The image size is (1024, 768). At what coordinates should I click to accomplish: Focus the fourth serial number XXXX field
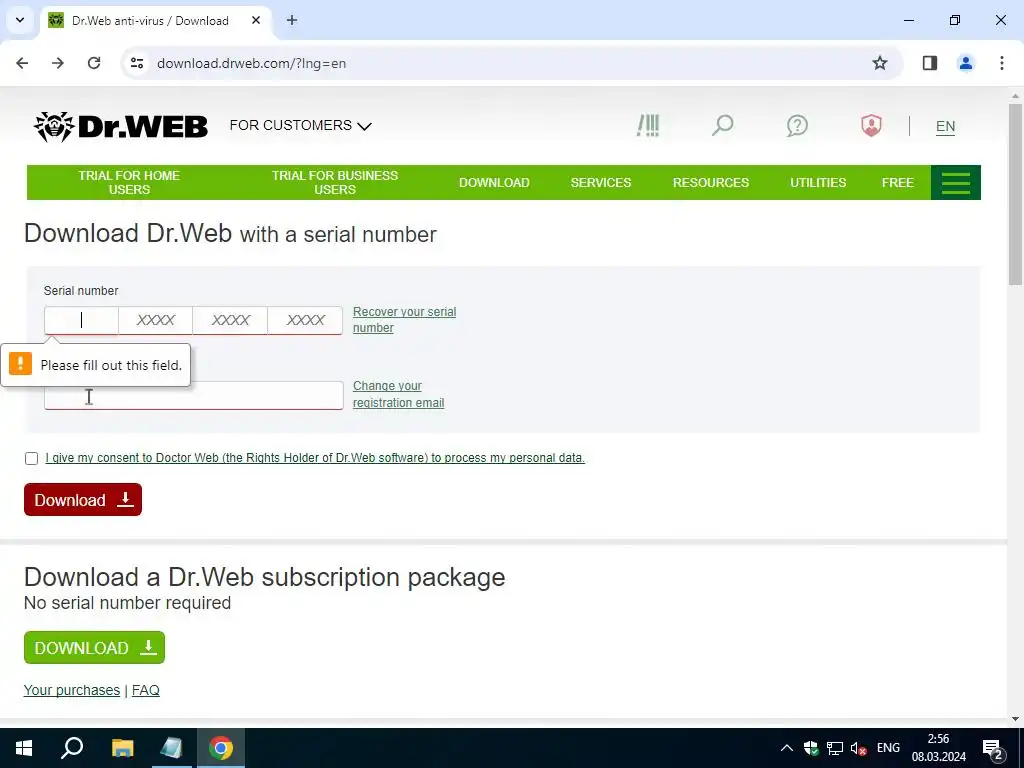(x=305, y=320)
